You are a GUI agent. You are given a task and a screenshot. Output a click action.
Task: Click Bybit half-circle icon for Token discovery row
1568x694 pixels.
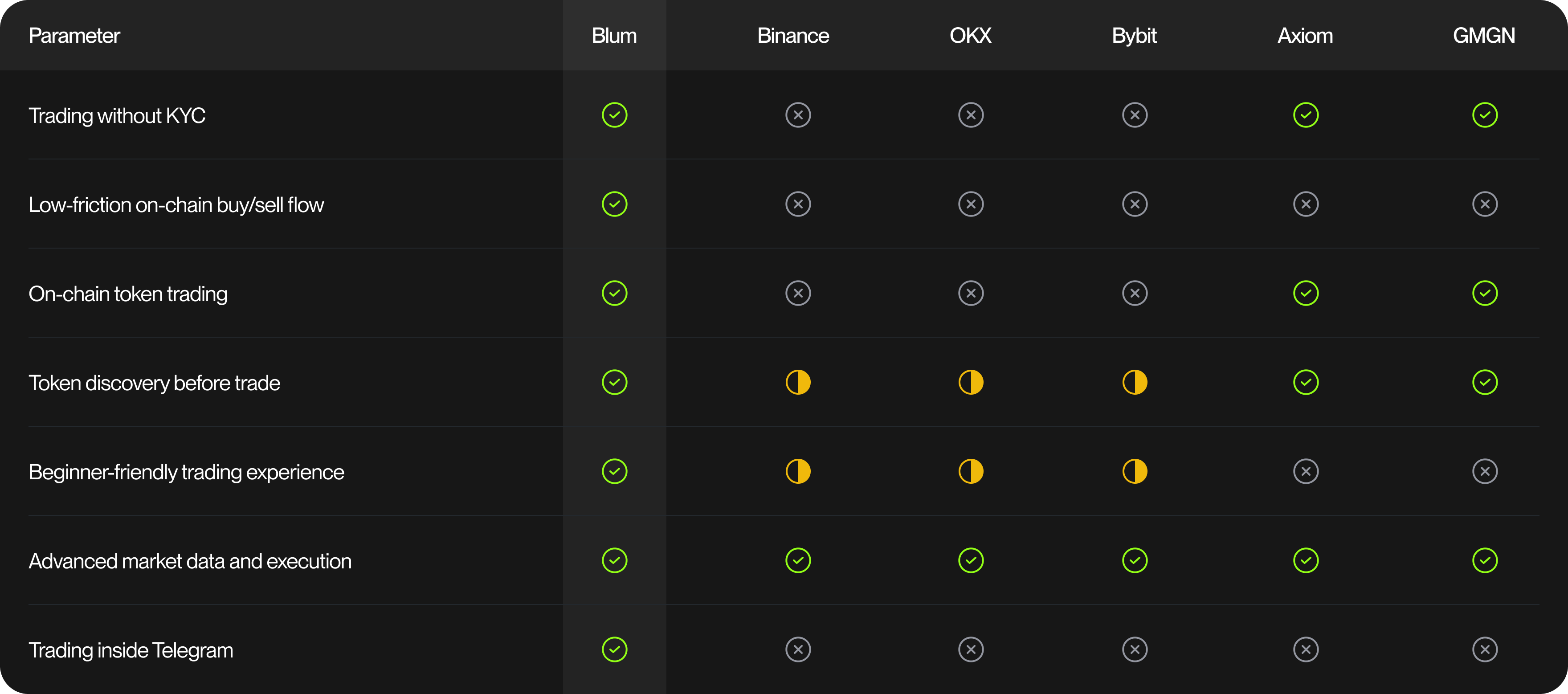click(x=1135, y=382)
